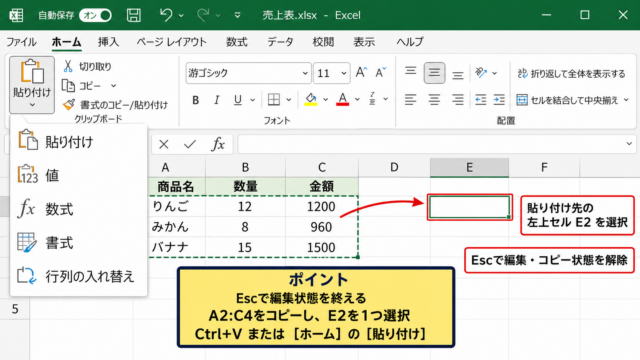Screen dimensions: 640x360
Task: Expand the formula bar chevron
Action: pos(629,144)
